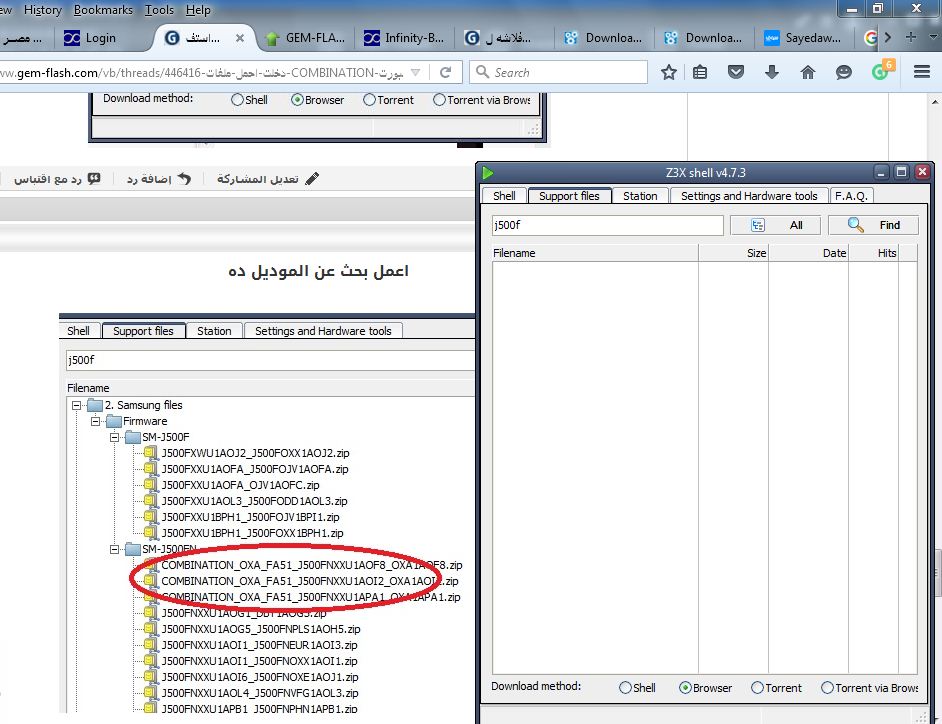Go to Firefox home page icon
The width and height of the screenshot is (942, 724).
808,73
